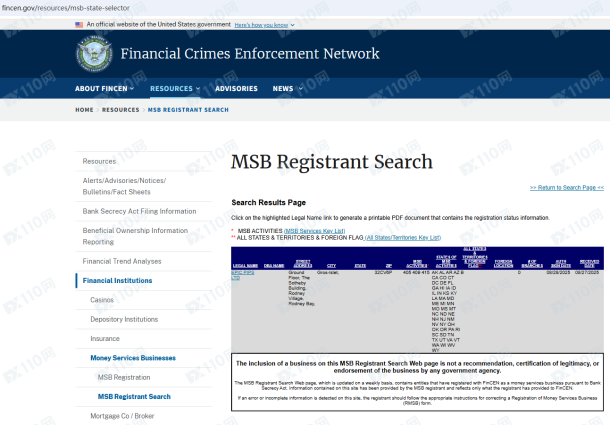This screenshot has height=425, width=610.
Task: Select Bank Secrecy Act Filing Information sidebar item
Action: (139, 211)
